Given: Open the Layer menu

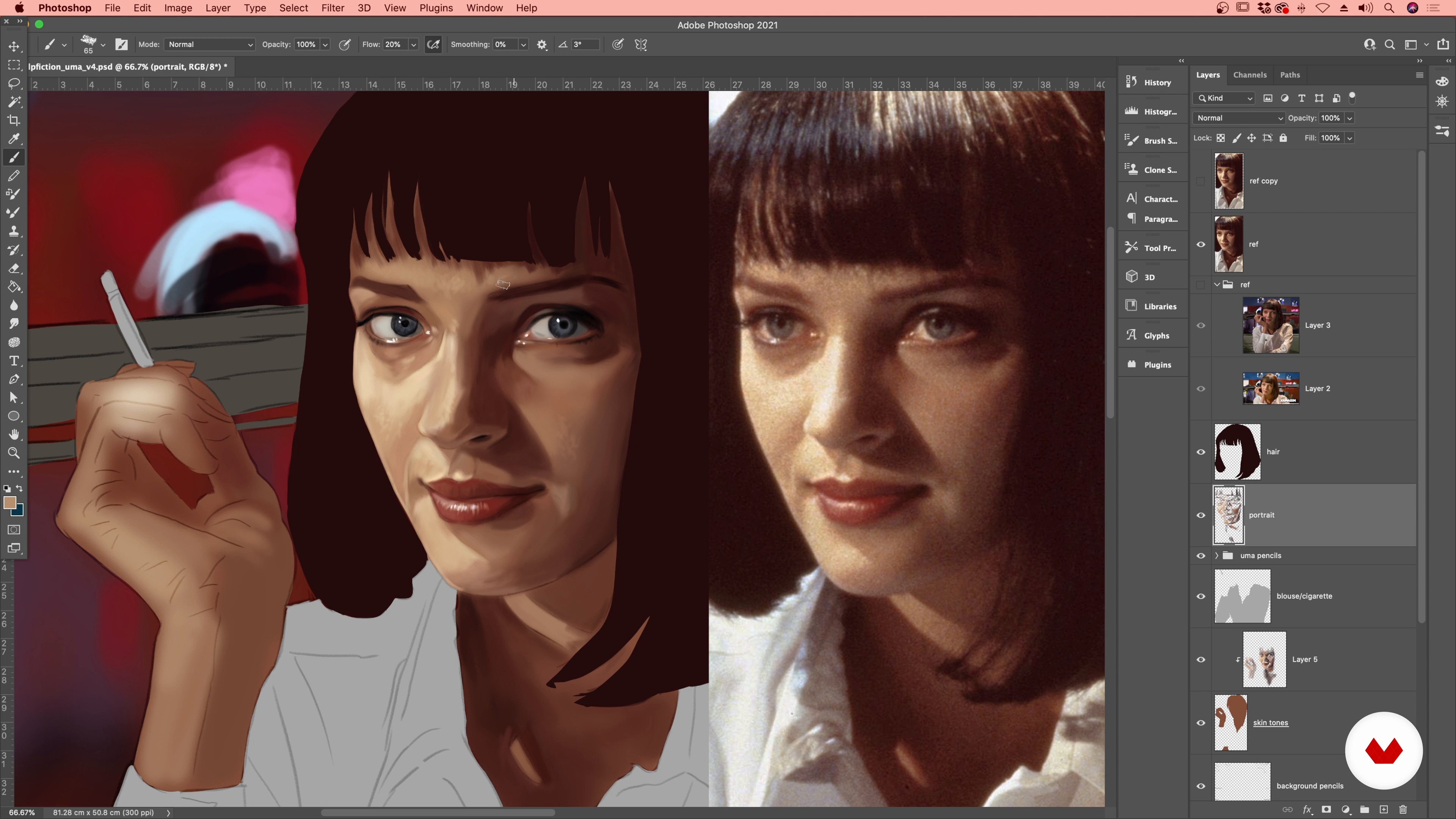Looking at the screenshot, I should click(218, 8).
